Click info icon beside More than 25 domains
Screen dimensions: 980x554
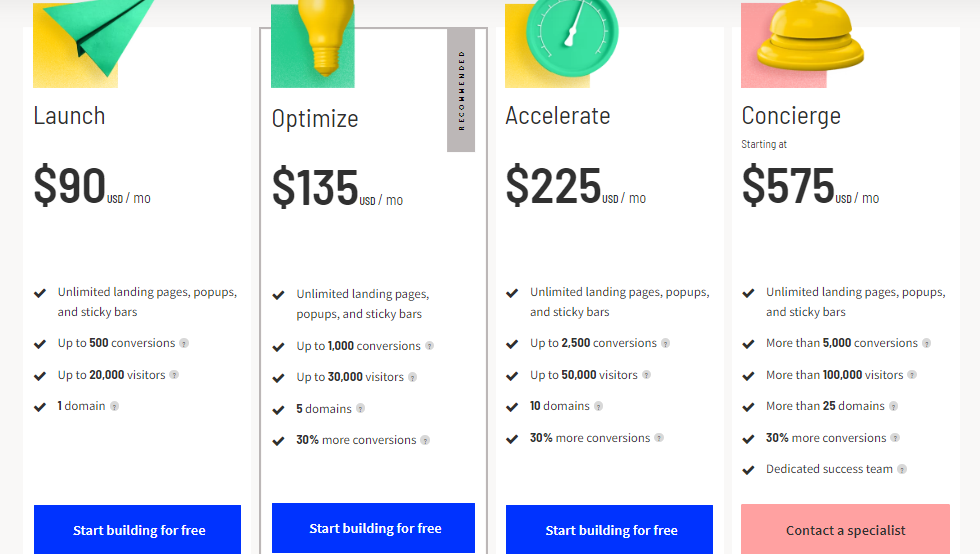(x=894, y=406)
